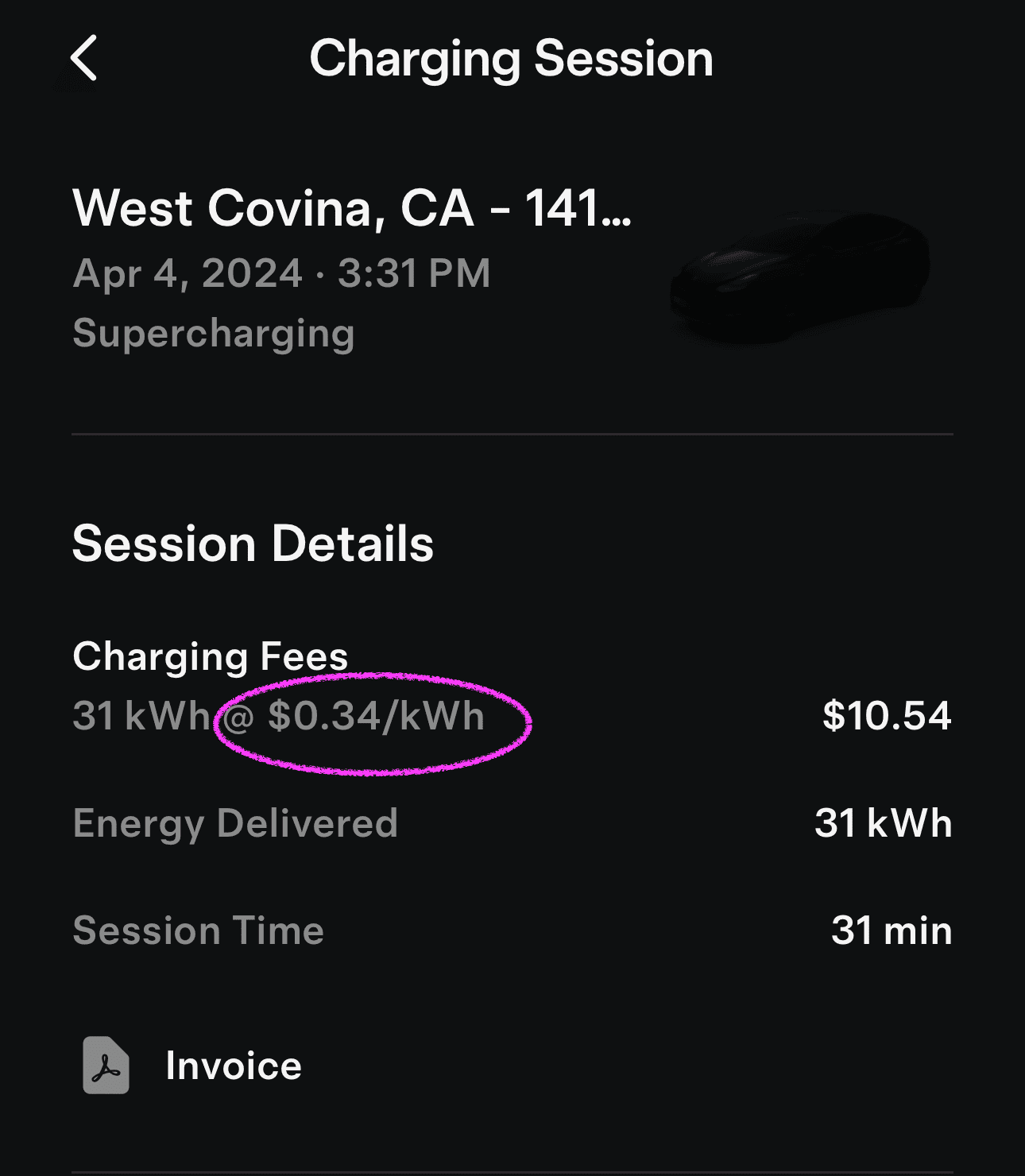This screenshot has width=1025, height=1176.
Task: Tap the 31 kWh text under Charging Fees
Action: coord(141,716)
